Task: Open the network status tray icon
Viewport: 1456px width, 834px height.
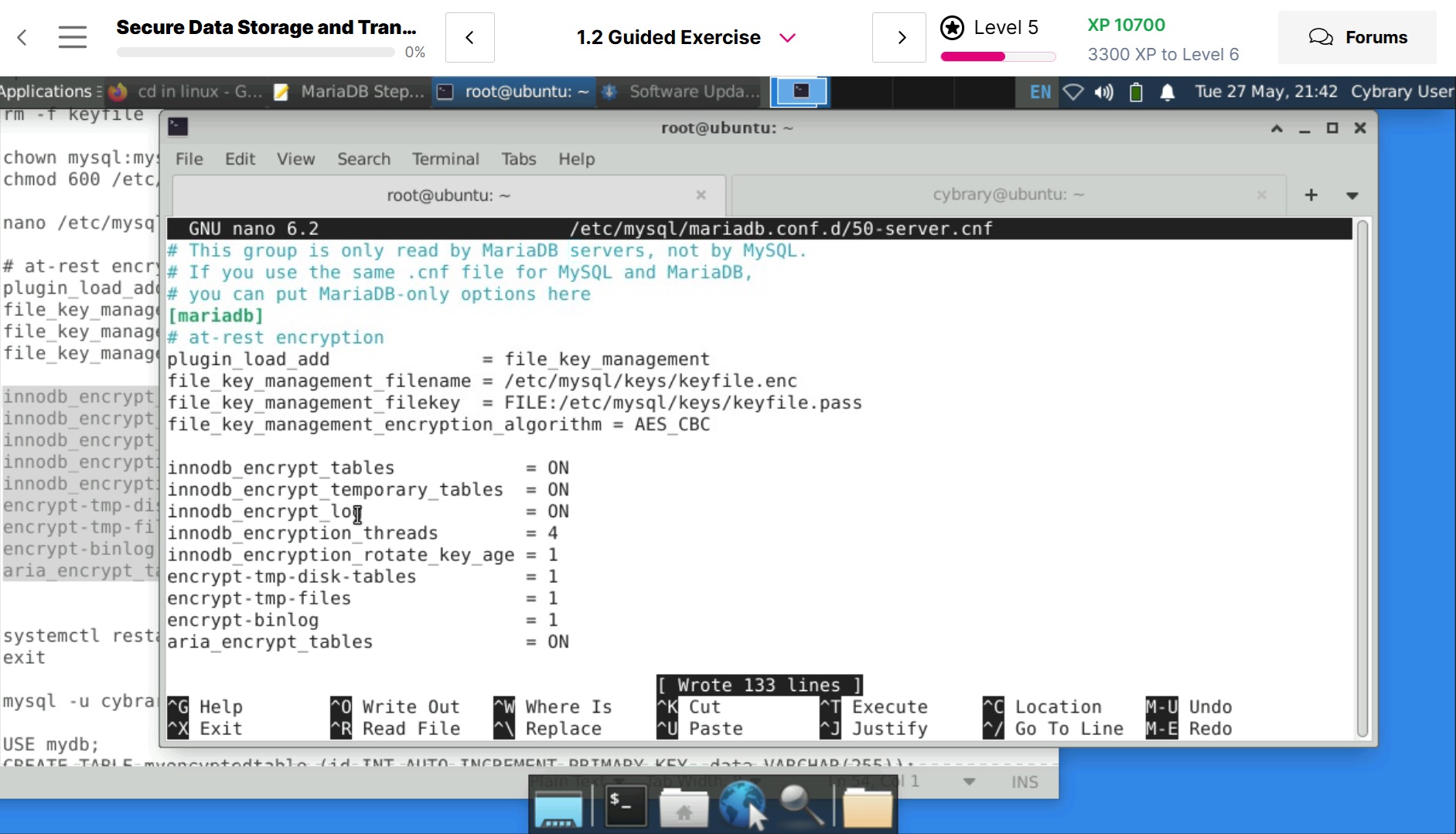Action: (x=1073, y=92)
